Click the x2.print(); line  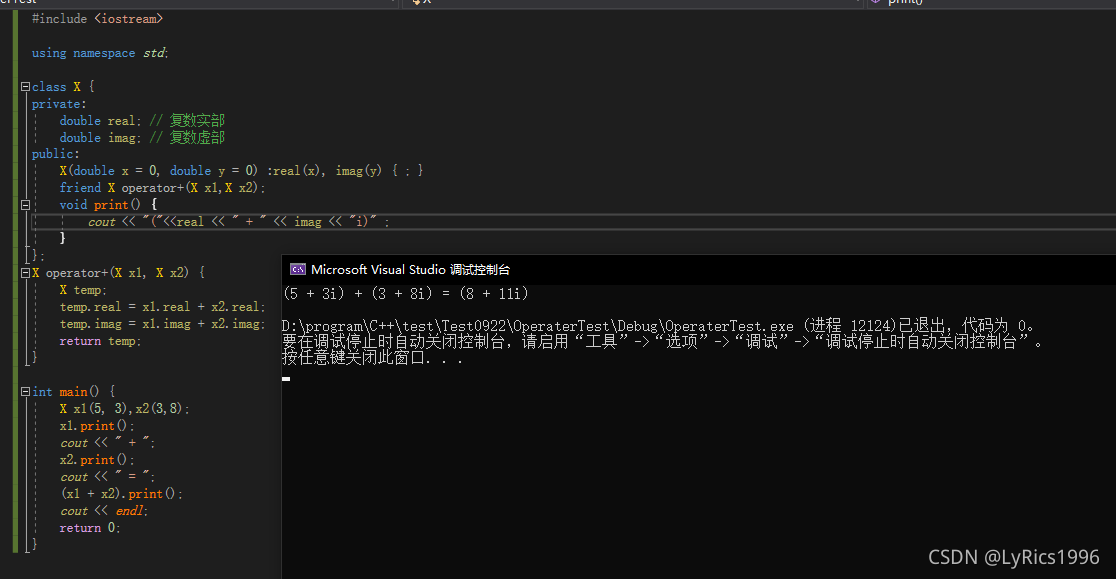pos(97,460)
